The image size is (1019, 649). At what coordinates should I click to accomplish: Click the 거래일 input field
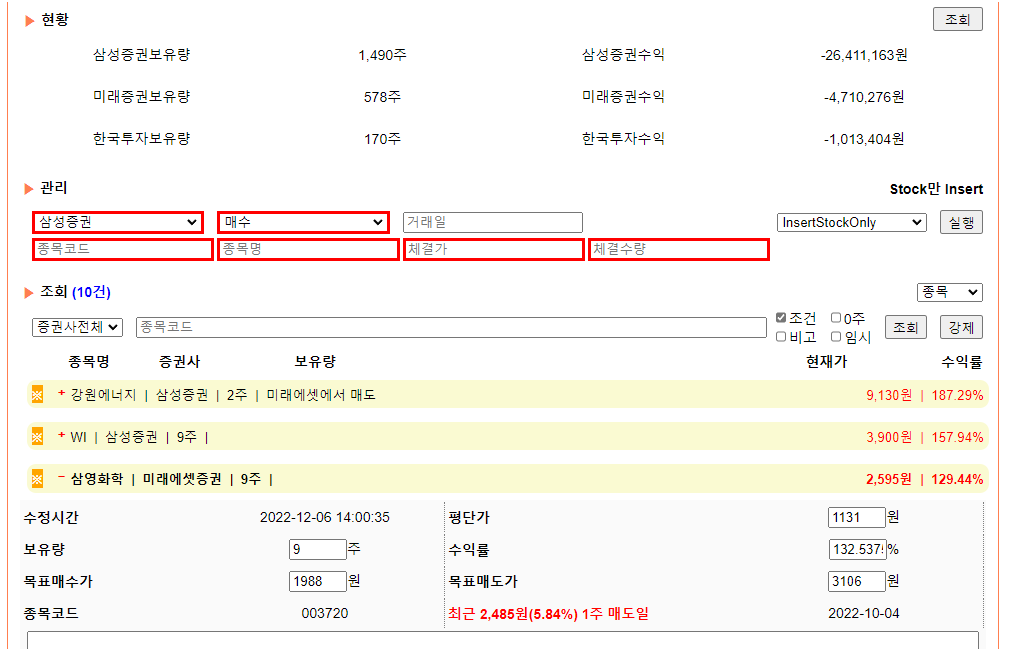click(493, 222)
